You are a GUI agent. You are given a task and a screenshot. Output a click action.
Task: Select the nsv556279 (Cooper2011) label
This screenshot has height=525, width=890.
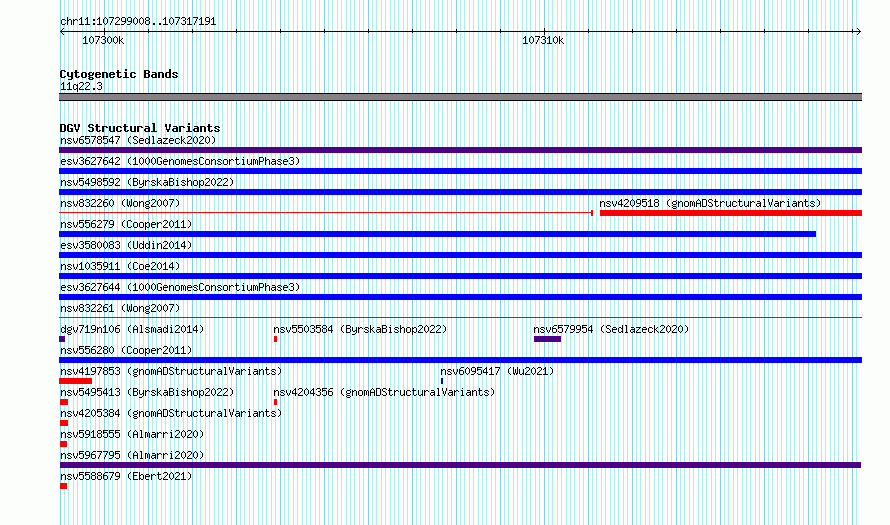click(126, 224)
